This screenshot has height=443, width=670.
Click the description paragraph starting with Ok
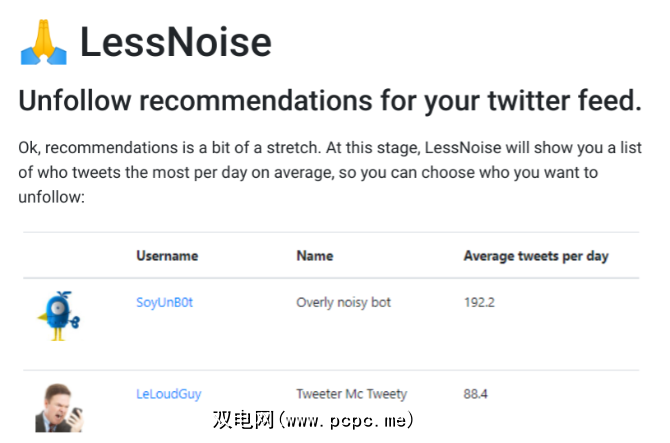coord(329,172)
